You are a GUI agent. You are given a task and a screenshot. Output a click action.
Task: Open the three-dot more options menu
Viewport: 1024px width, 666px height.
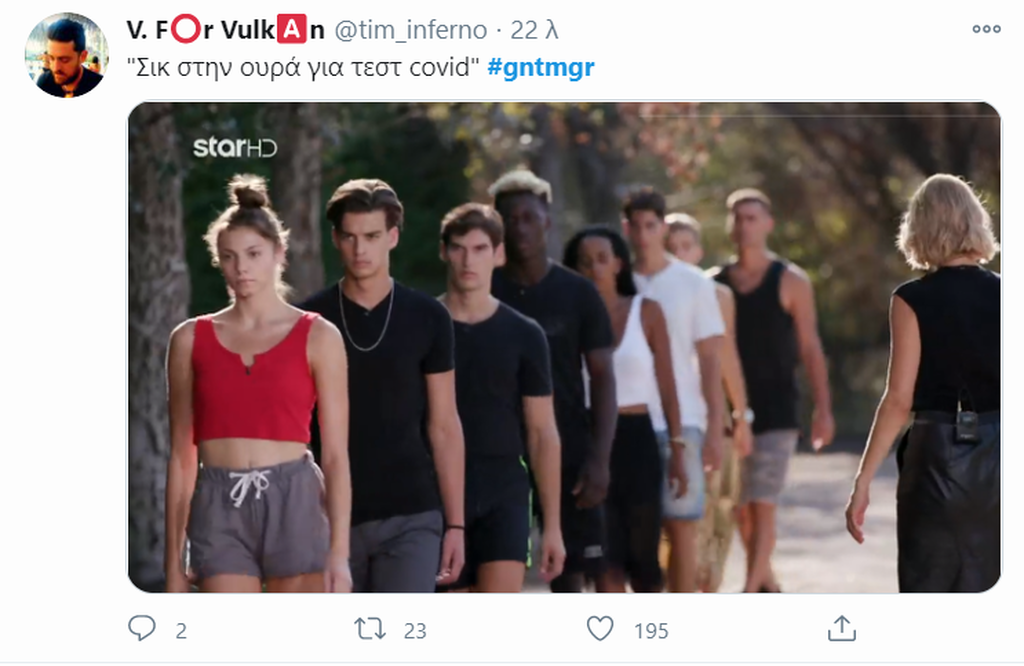click(986, 29)
